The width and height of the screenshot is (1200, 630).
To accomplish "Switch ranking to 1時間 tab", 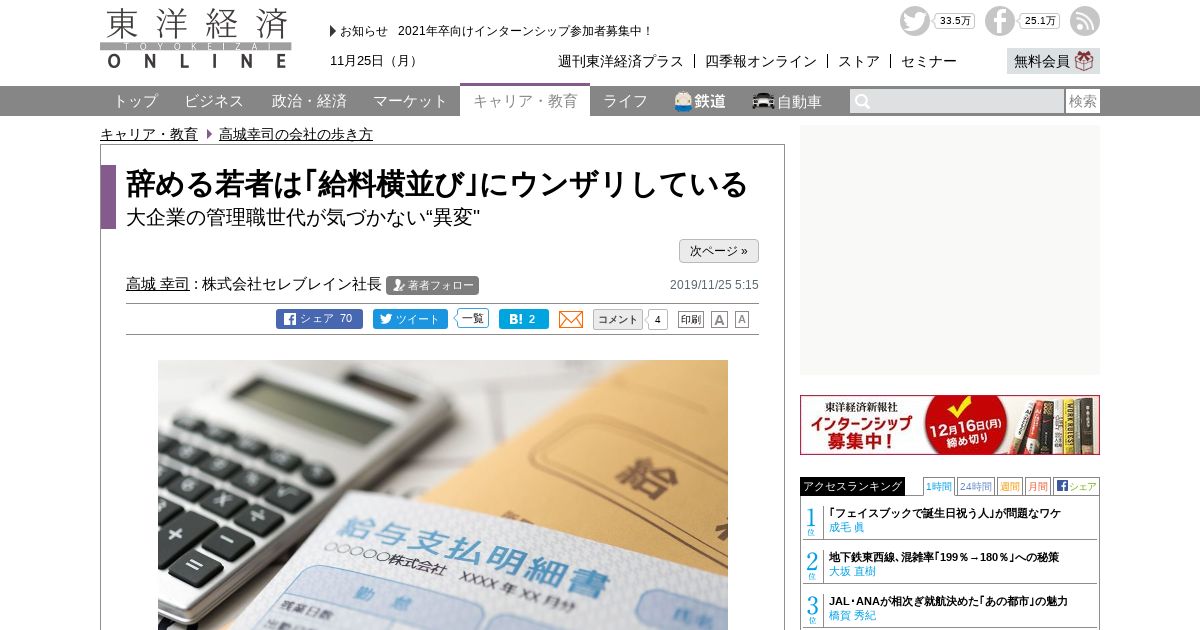I will click(x=939, y=486).
